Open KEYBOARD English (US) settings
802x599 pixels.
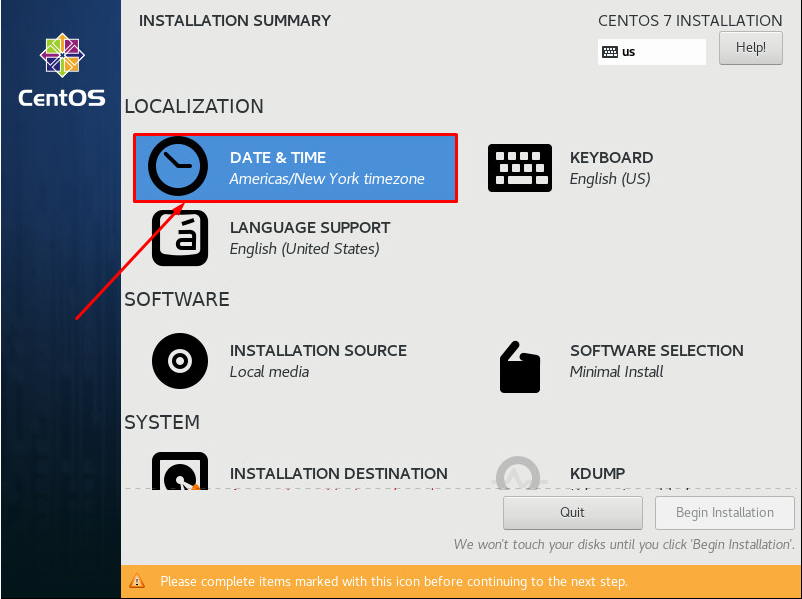[611, 168]
